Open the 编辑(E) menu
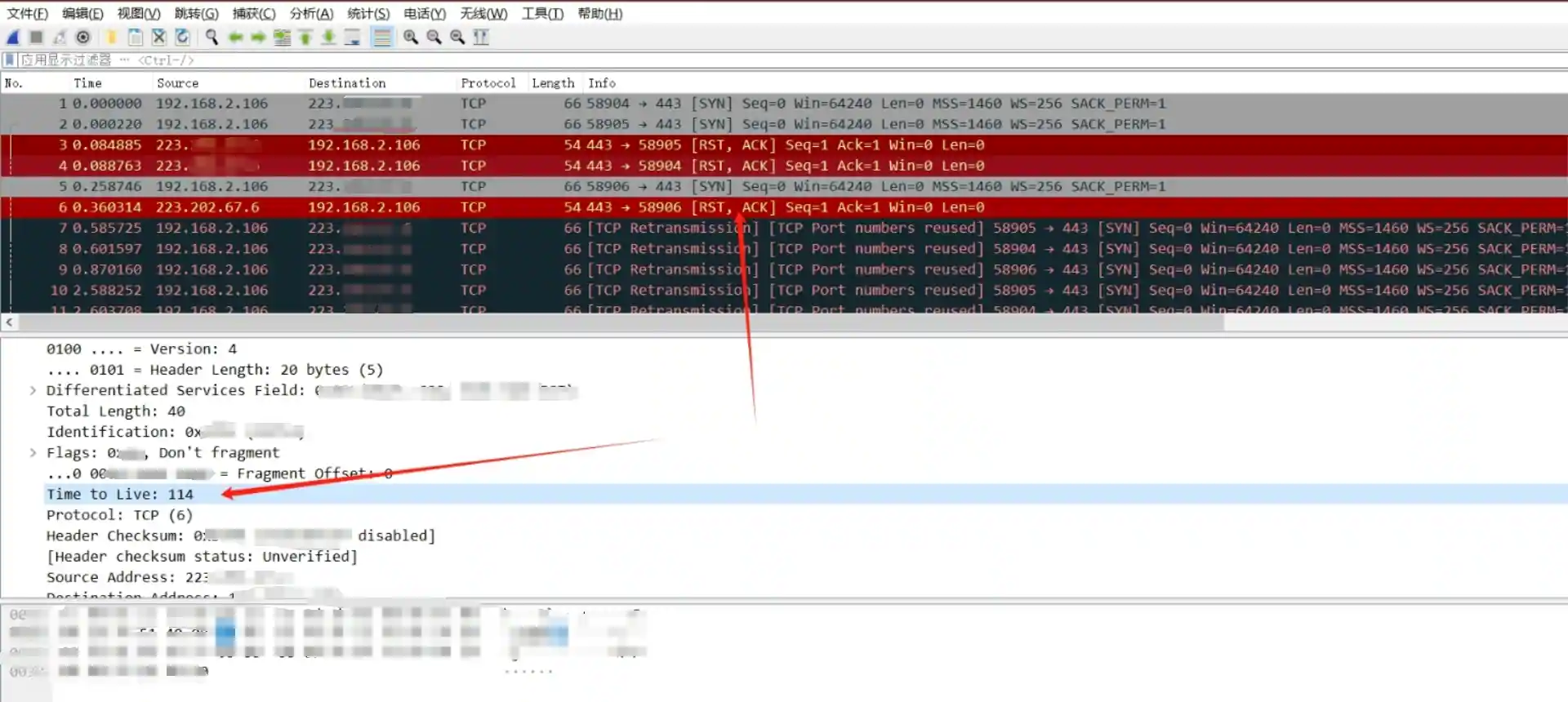Viewport: 1568px width, 702px height. 82,13
